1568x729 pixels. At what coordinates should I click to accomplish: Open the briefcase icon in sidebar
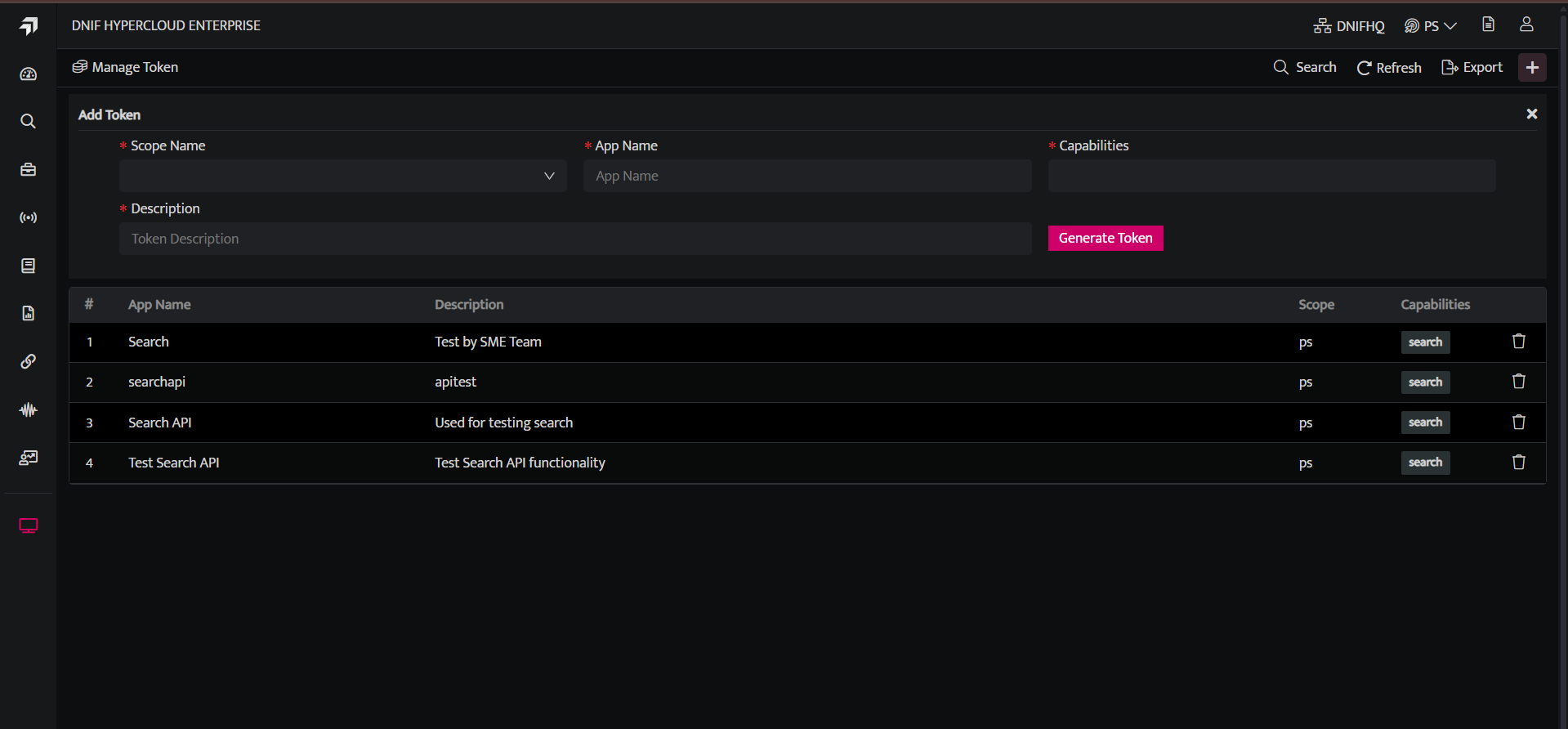tap(29, 170)
